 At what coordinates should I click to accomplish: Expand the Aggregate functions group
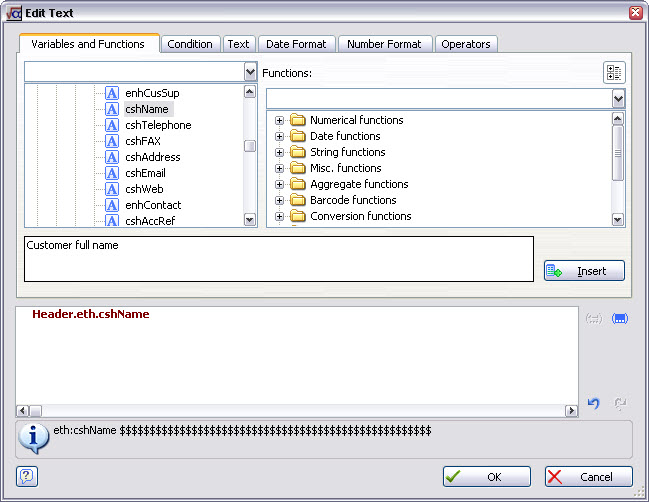pos(280,184)
